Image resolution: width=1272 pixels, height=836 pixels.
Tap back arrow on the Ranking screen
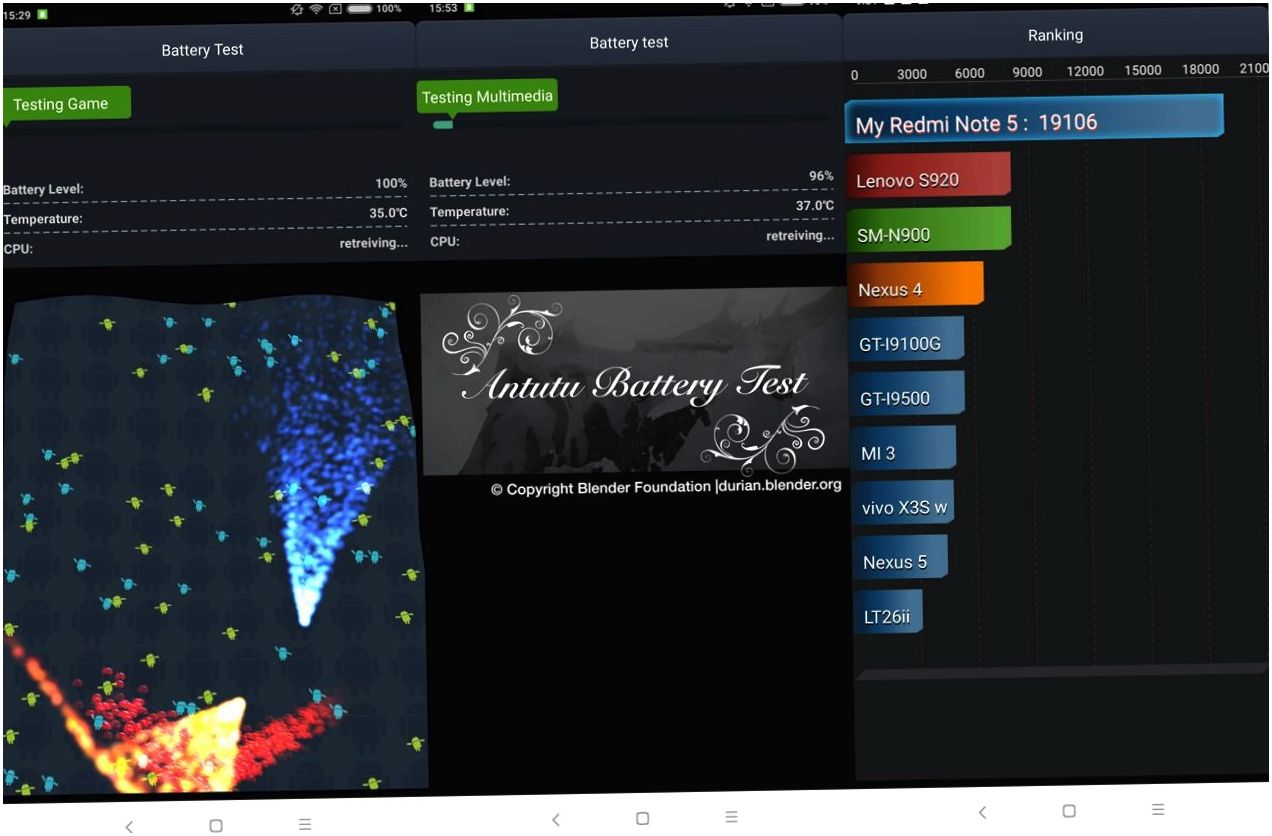click(x=982, y=812)
